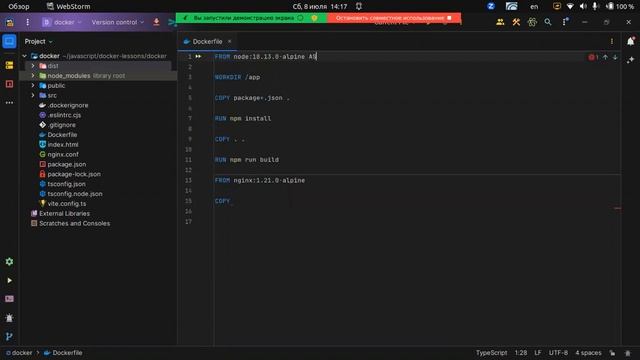Toggle the read-only lock icon in status bar
This screenshot has width=640, height=360.
coord(612,353)
